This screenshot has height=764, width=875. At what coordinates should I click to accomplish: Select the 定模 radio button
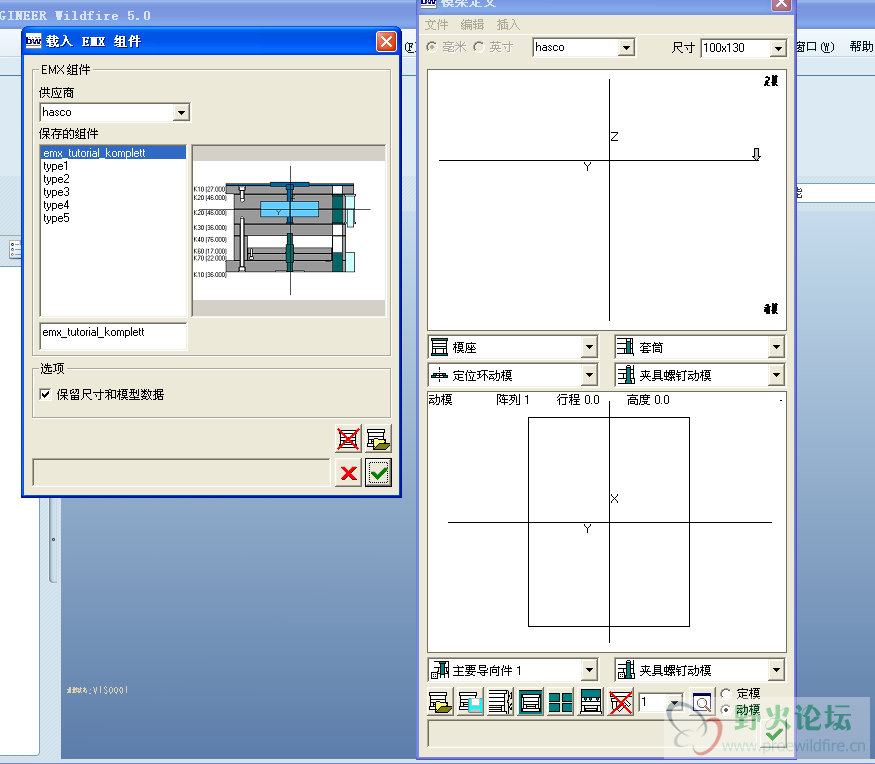726,693
